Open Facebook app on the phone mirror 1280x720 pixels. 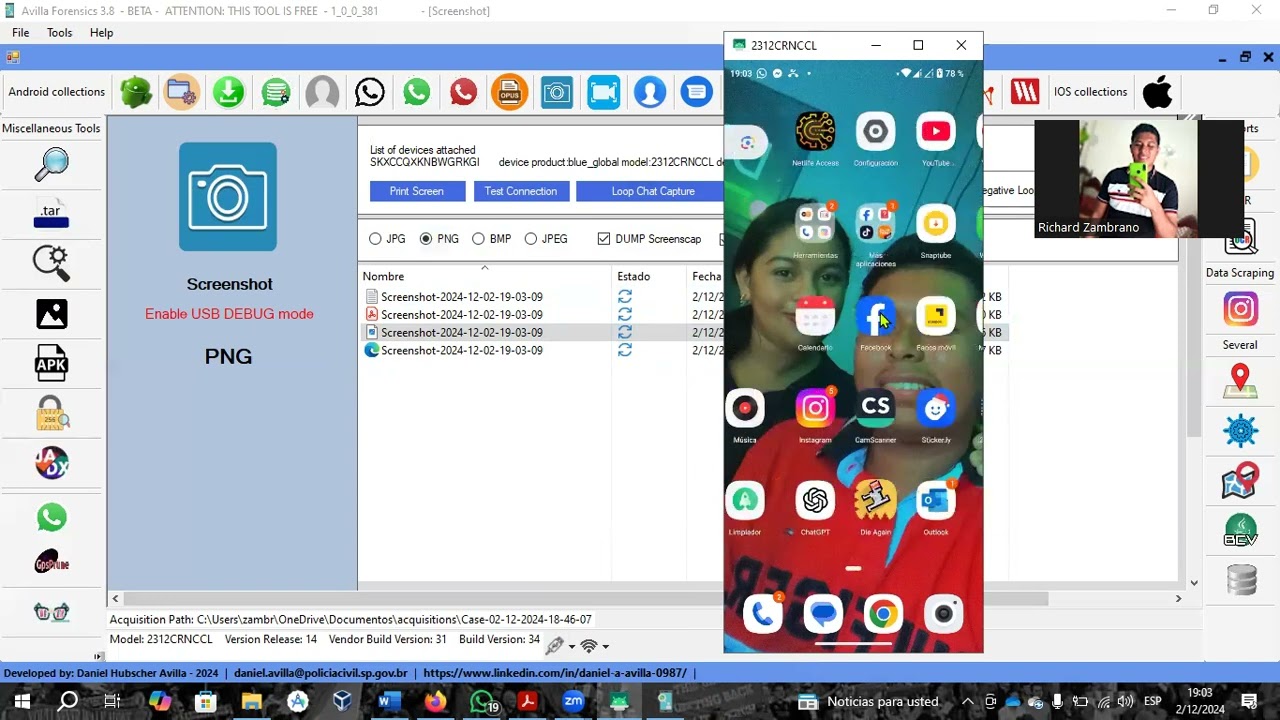[x=875, y=318]
